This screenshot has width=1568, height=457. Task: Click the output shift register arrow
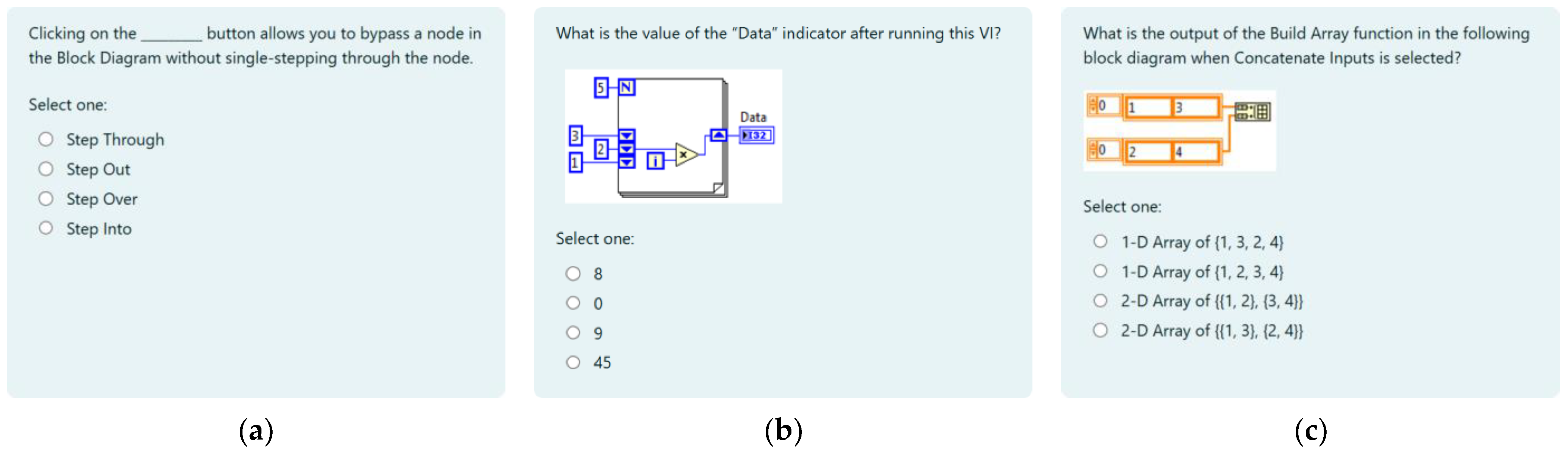point(718,135)
